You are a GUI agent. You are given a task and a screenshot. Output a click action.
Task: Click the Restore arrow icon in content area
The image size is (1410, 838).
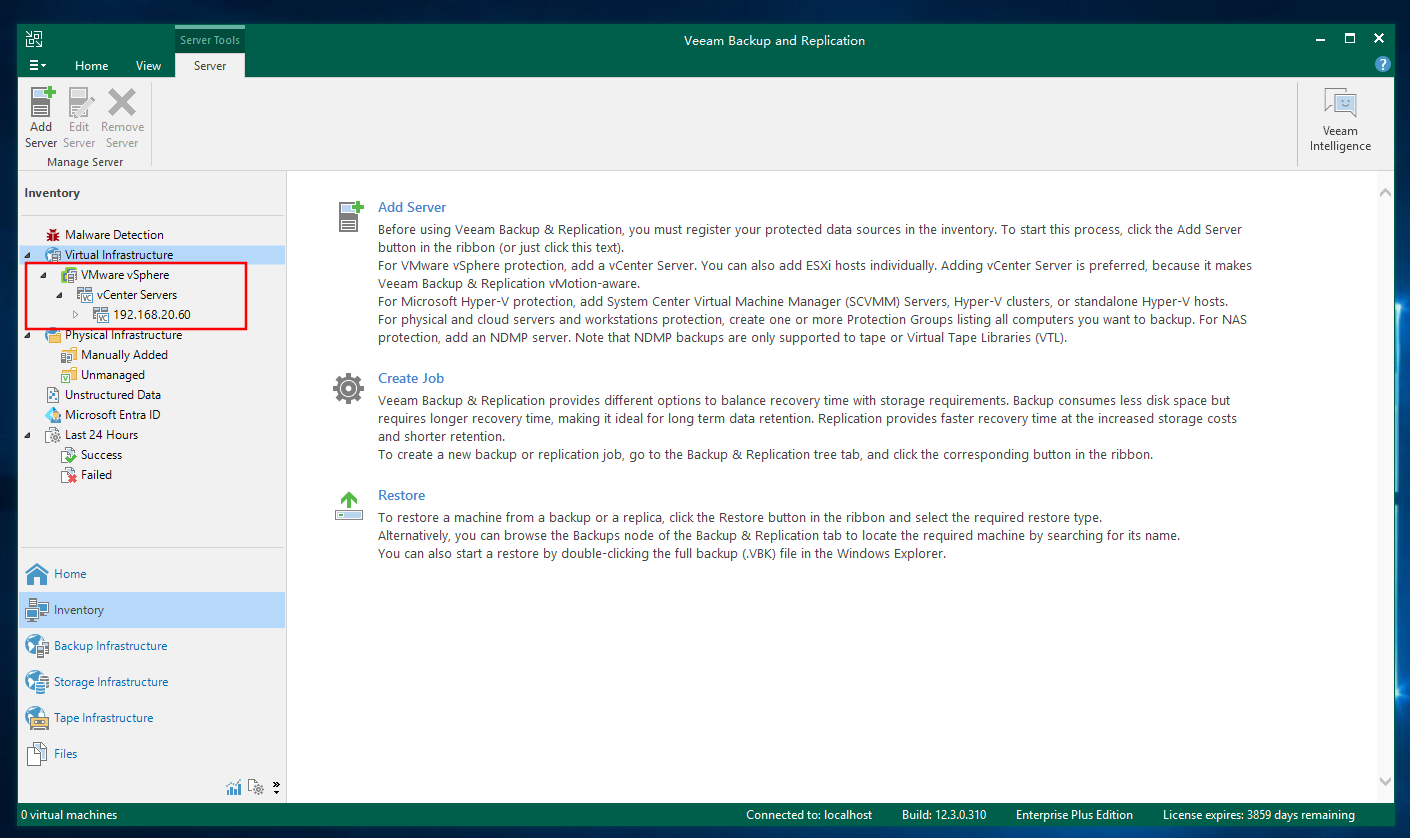click(349, 506)
